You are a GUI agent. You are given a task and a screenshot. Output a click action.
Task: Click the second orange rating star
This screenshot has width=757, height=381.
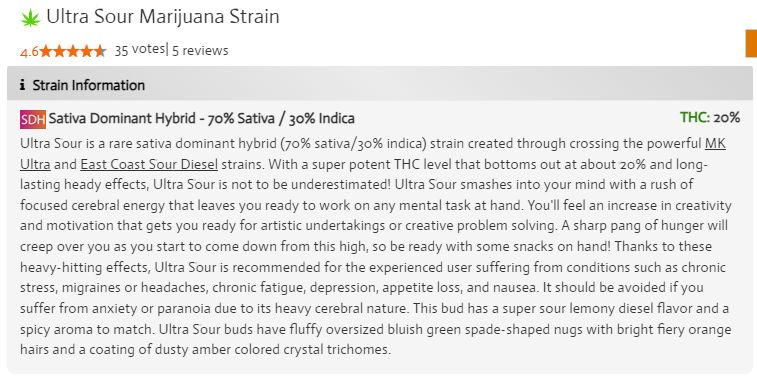tap(60, 51)
